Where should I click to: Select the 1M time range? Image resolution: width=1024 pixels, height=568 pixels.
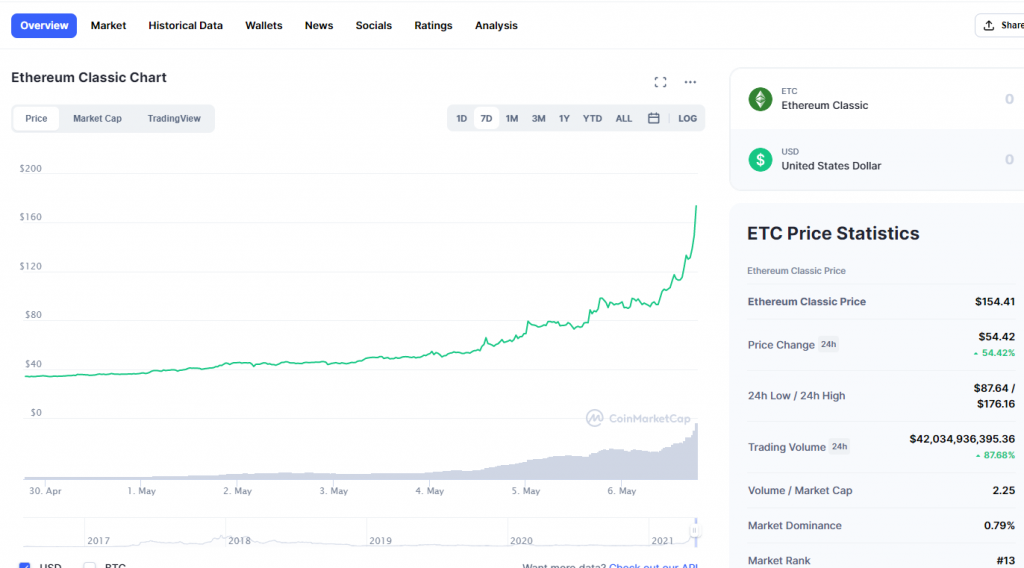(x=511, y=118)
